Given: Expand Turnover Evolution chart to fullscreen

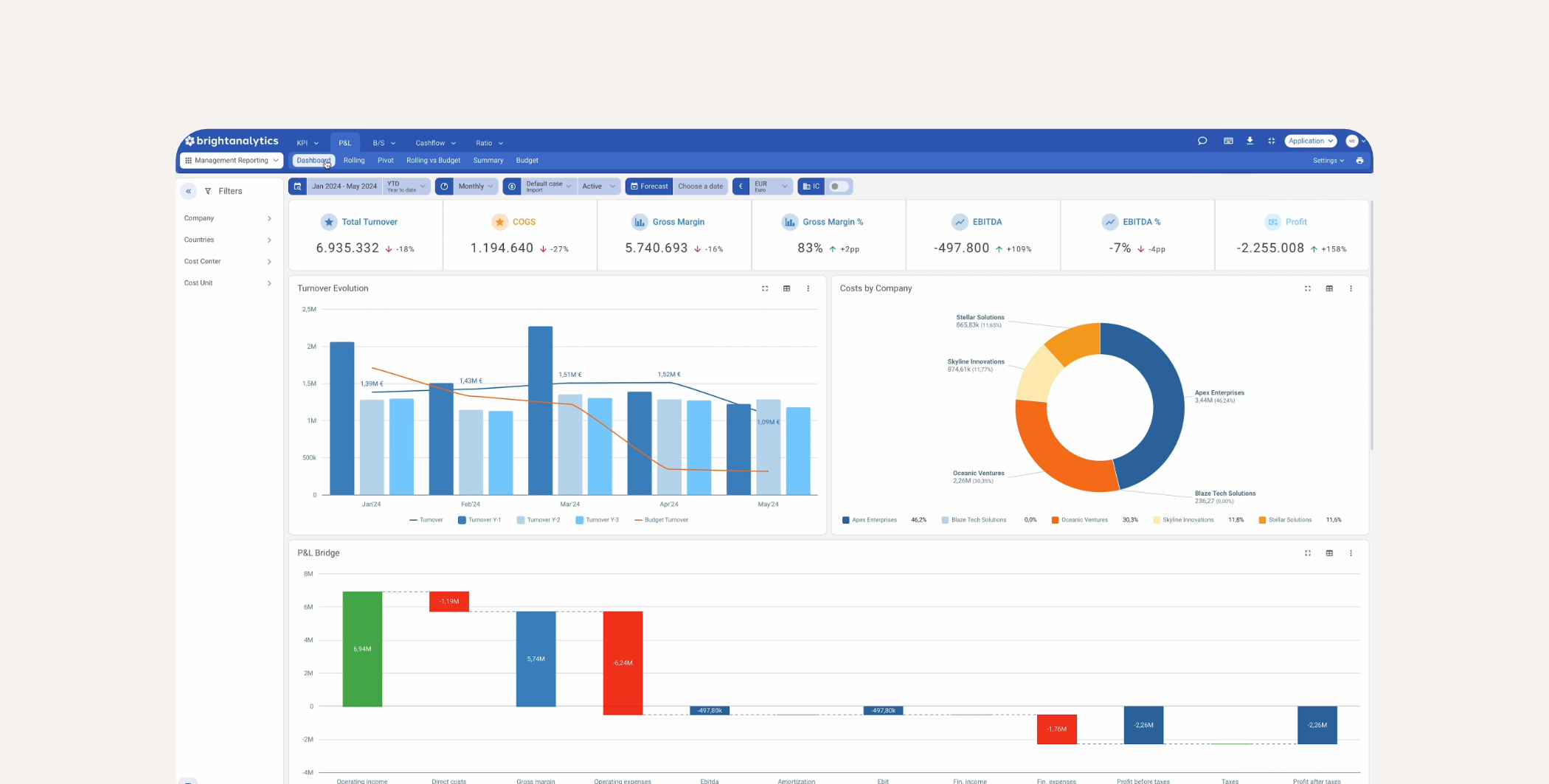Looking at the screenshot, I should [x=765, y=288].
